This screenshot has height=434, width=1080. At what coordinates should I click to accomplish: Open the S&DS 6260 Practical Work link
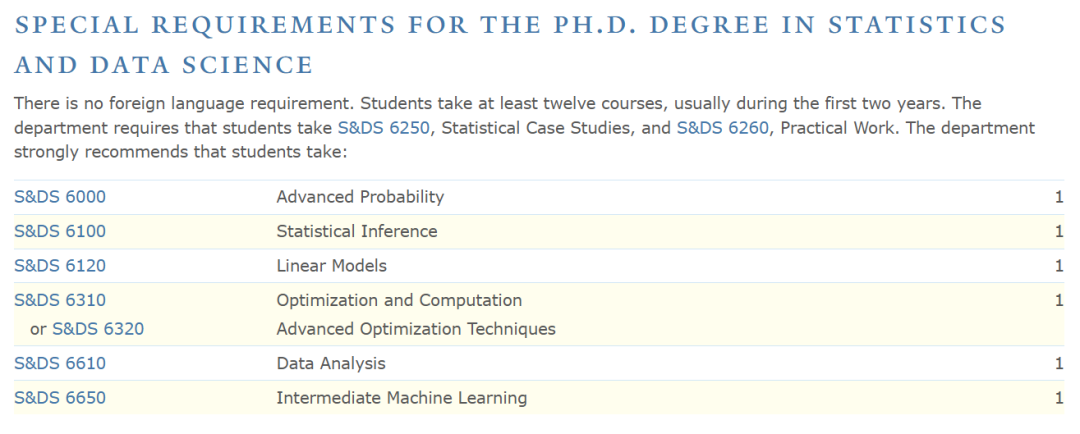click(x=723, y=128)
